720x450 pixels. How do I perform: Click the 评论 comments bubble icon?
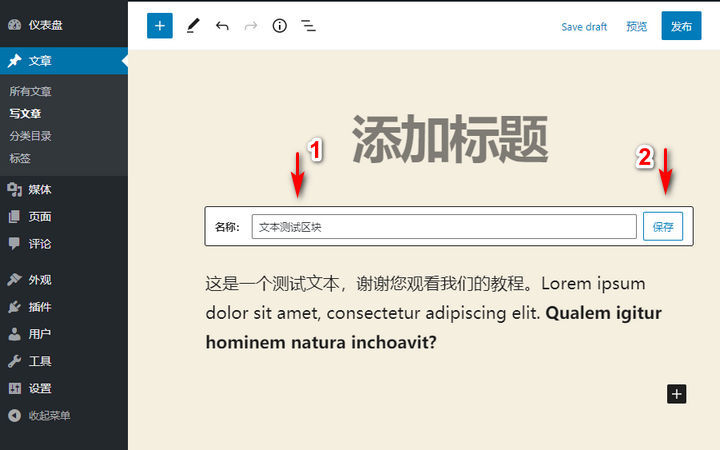[15, 243]
